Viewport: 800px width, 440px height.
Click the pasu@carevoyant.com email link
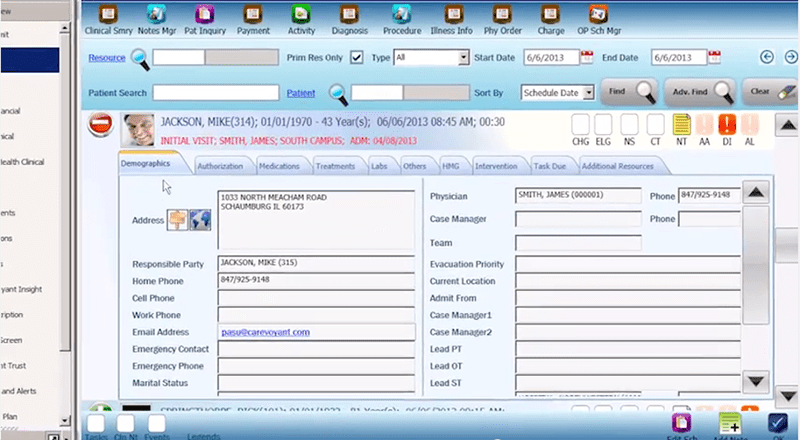pyautogui.click(x=265, y=332)
